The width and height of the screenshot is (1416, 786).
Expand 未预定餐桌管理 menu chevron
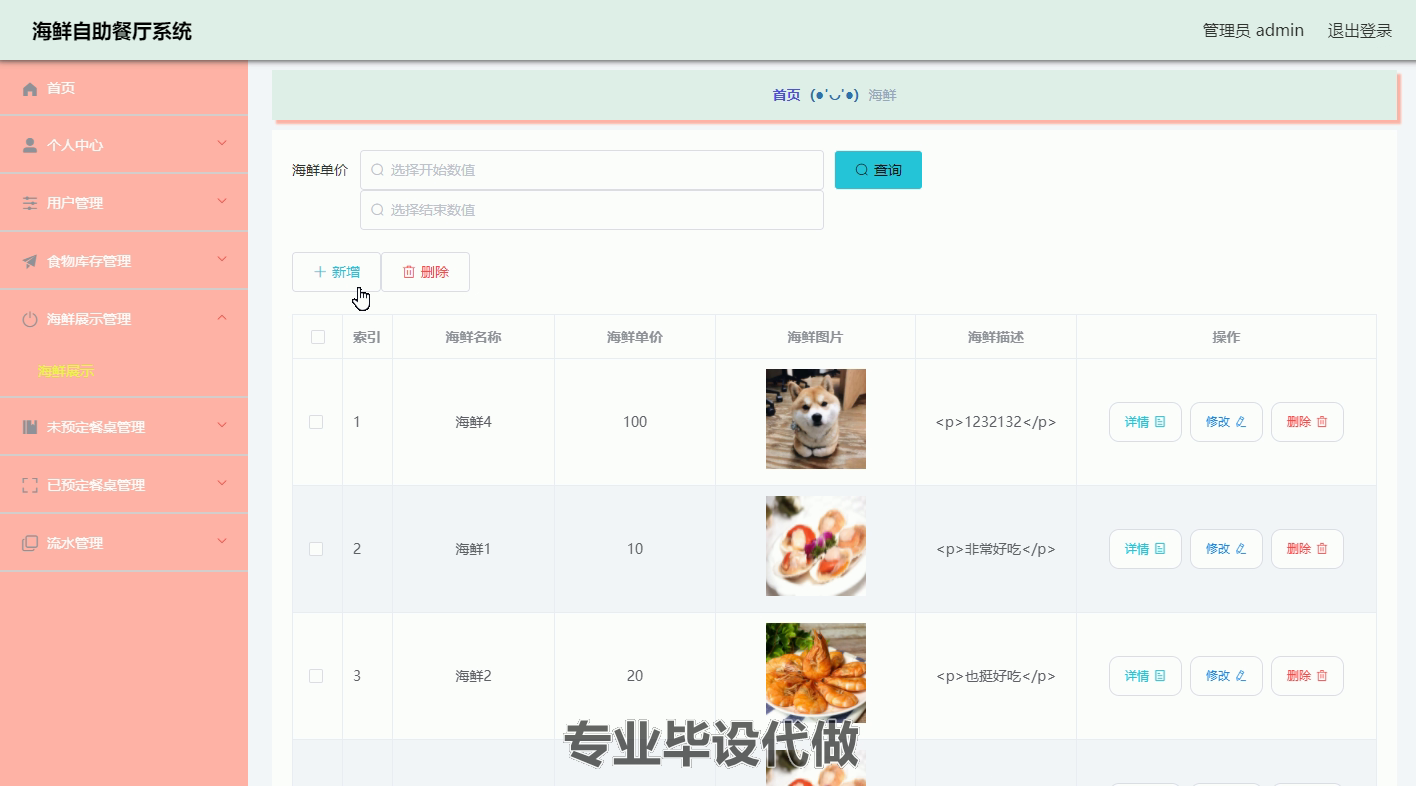coord(222,426)
